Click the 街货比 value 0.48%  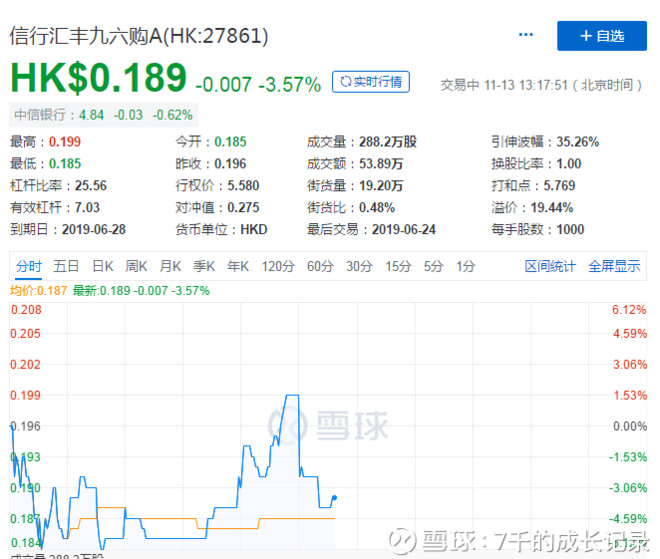(377, 208)
